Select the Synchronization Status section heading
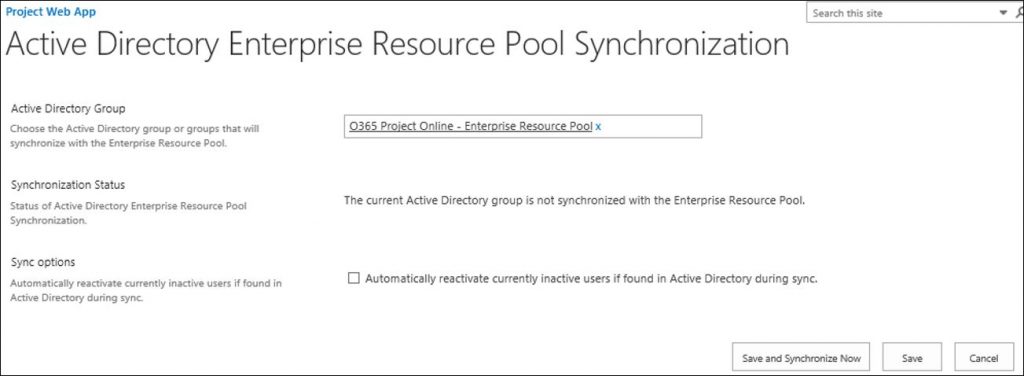This screenshot has height=376, width=1024. pos(68,185)
